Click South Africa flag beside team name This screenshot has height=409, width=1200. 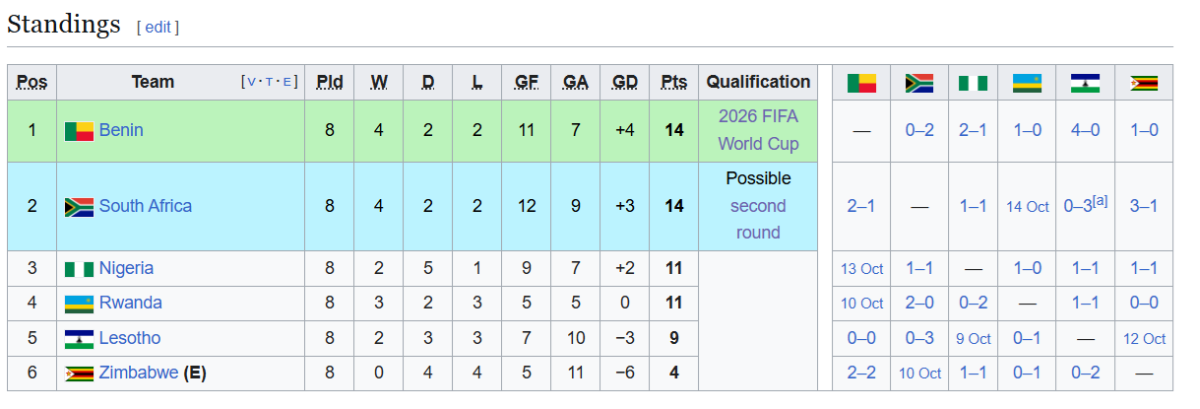pos(79,207)
